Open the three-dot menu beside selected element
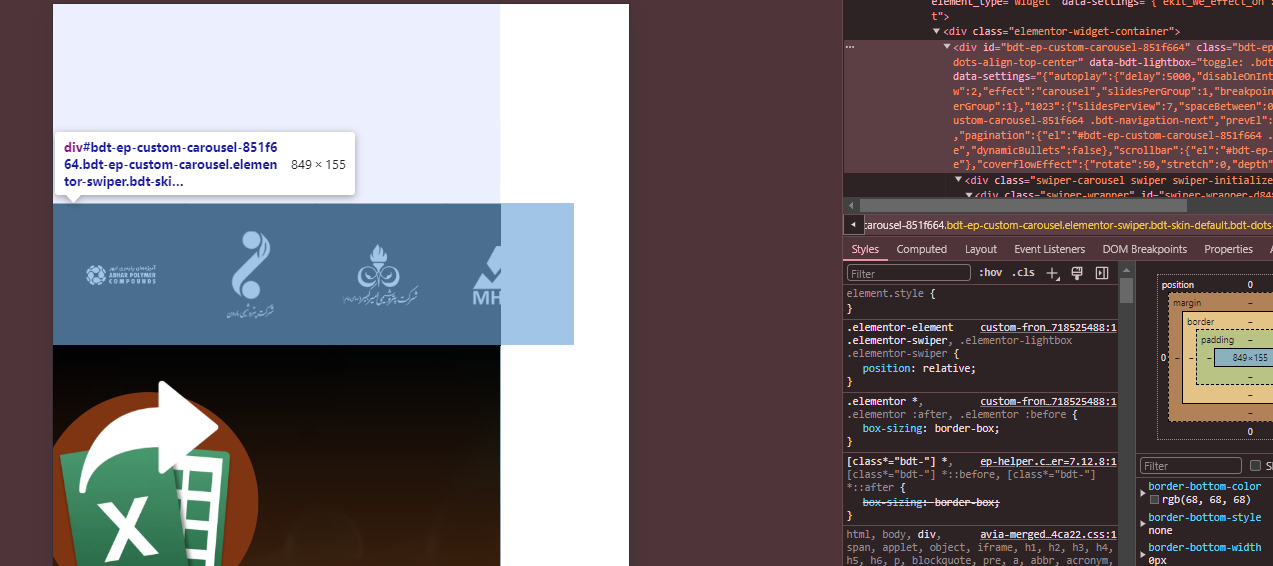The image size is (1273, 566). point(850,47)
